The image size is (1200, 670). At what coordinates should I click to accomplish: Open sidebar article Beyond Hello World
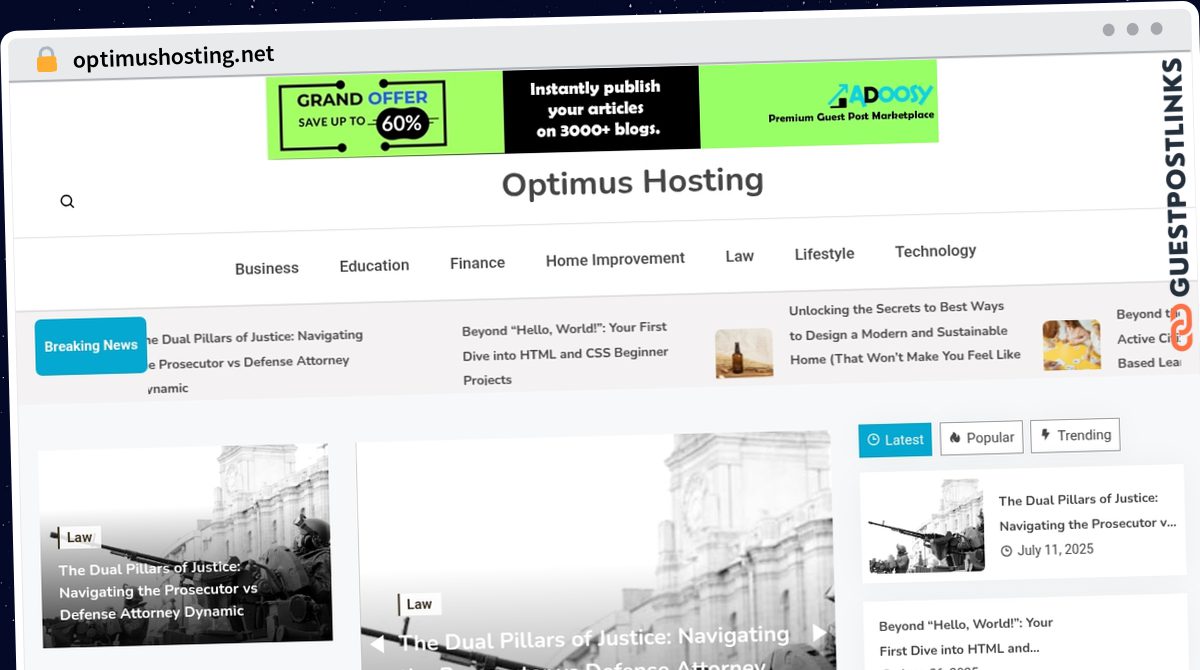coord(966,636)
